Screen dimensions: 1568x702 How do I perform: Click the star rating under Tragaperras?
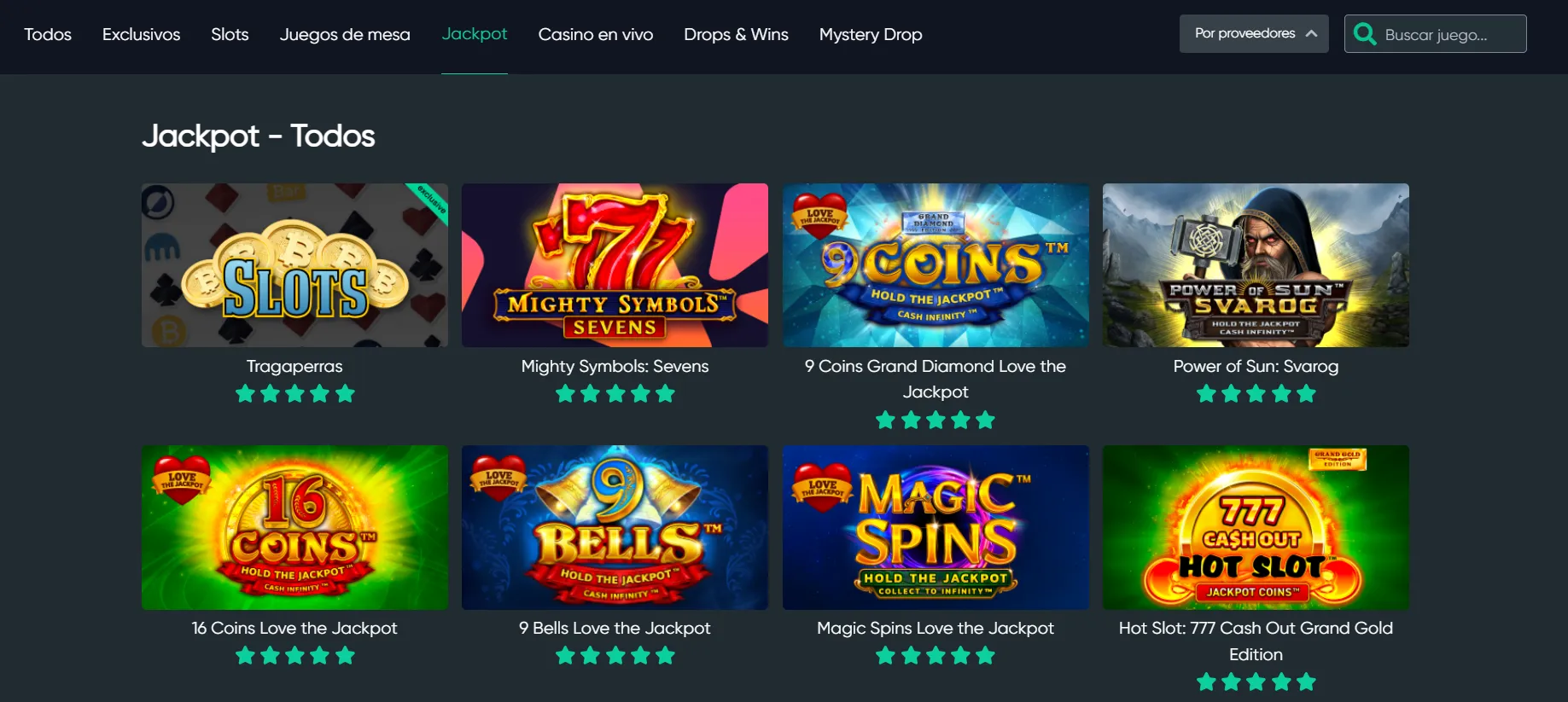(x=294, y=394)
